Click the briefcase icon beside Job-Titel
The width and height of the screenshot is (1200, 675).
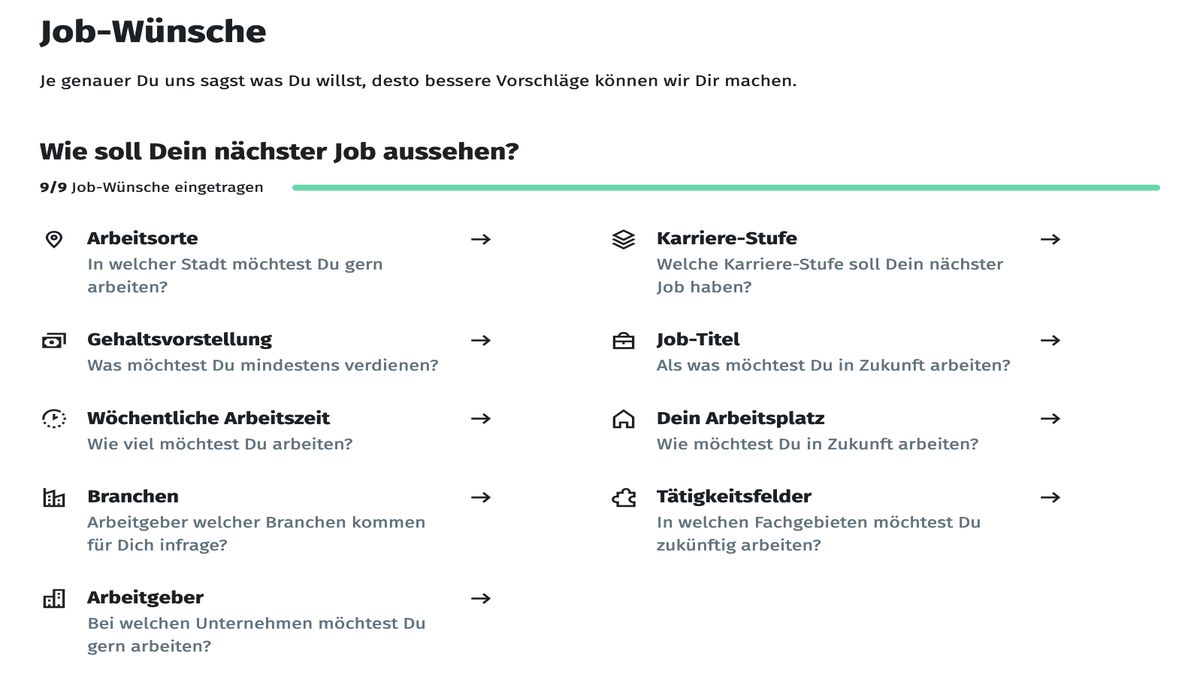point(623,340)
